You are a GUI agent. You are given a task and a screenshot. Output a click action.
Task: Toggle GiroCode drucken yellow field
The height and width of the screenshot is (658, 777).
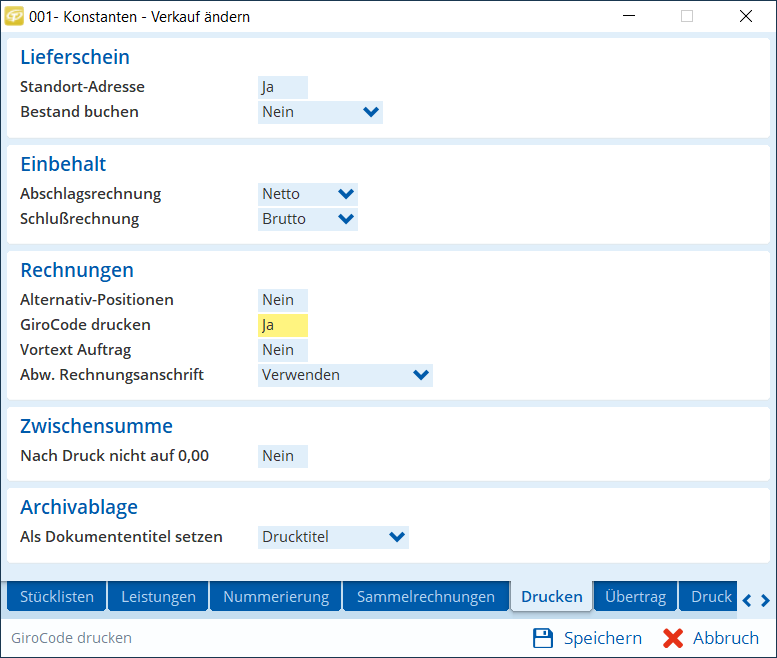tap(282, 325)
